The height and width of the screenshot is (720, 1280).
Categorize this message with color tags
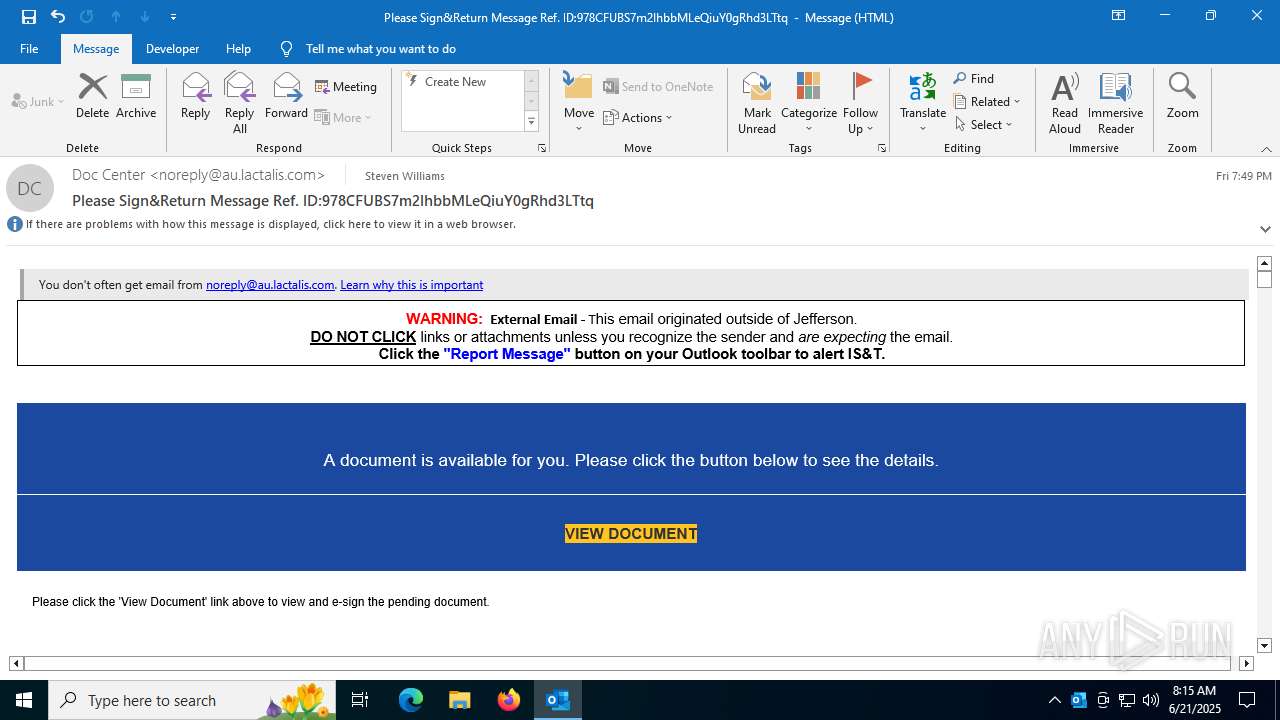pos(809,103)
